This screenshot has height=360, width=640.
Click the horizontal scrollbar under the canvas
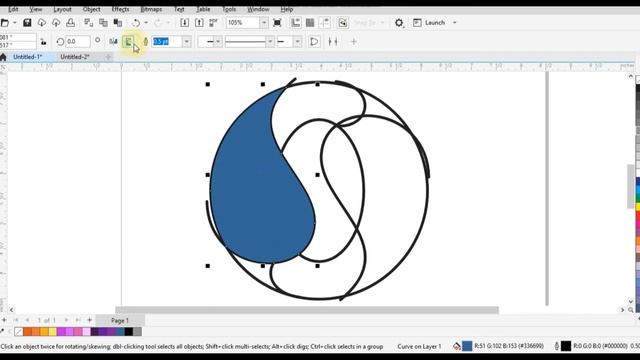(307, 310)
